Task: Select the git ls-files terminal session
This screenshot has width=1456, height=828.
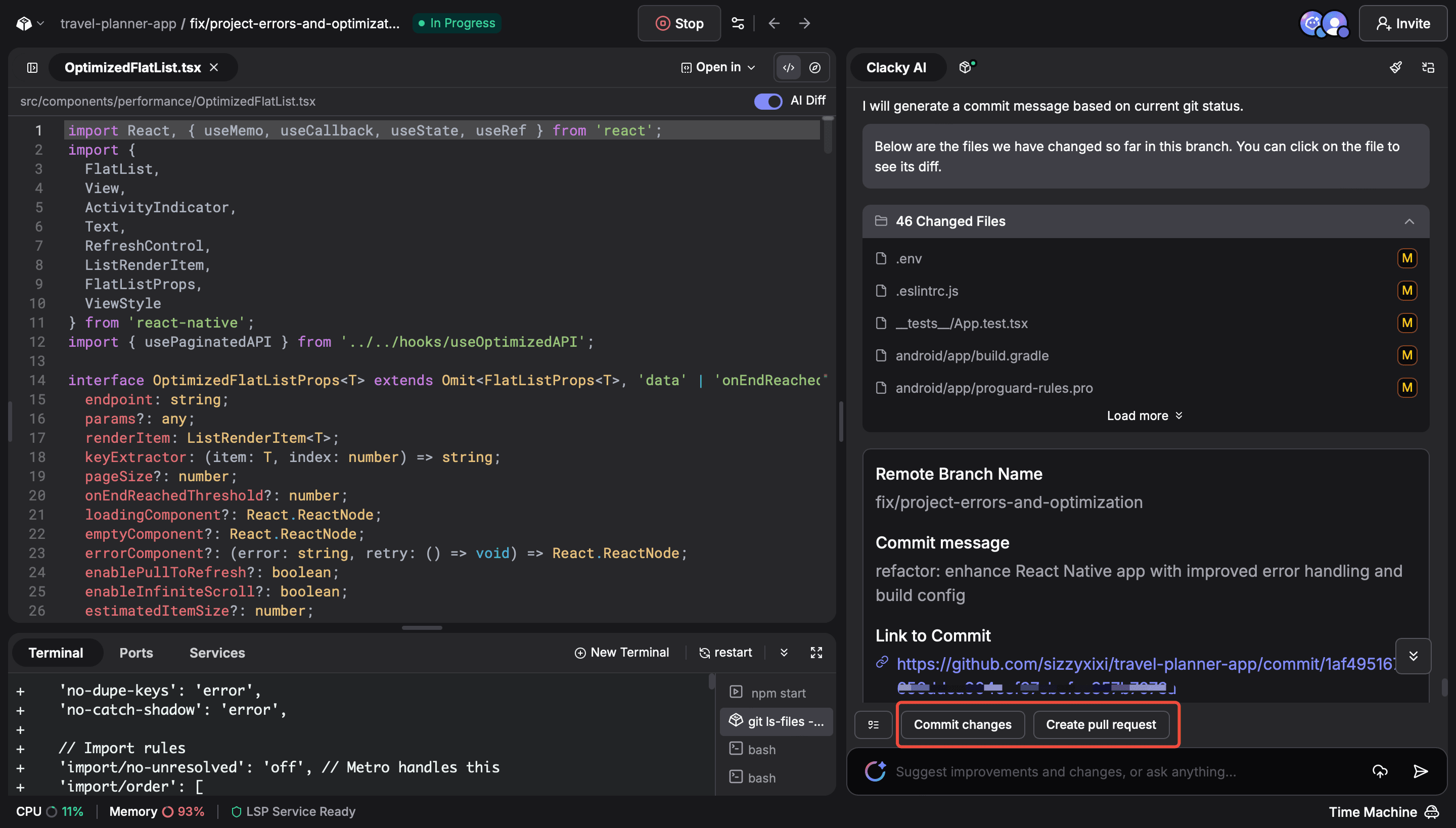Action: pyautogui.click(x=776, y=721)
